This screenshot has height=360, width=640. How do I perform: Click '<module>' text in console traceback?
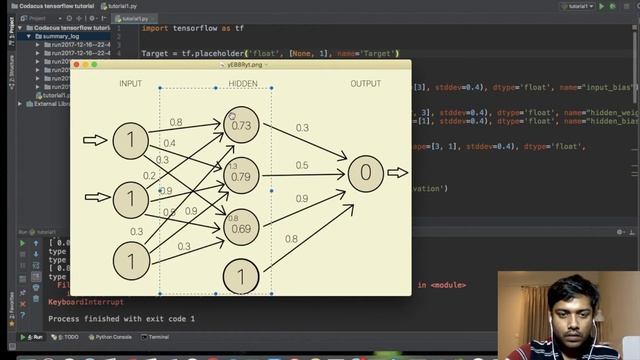coord(448,285)
